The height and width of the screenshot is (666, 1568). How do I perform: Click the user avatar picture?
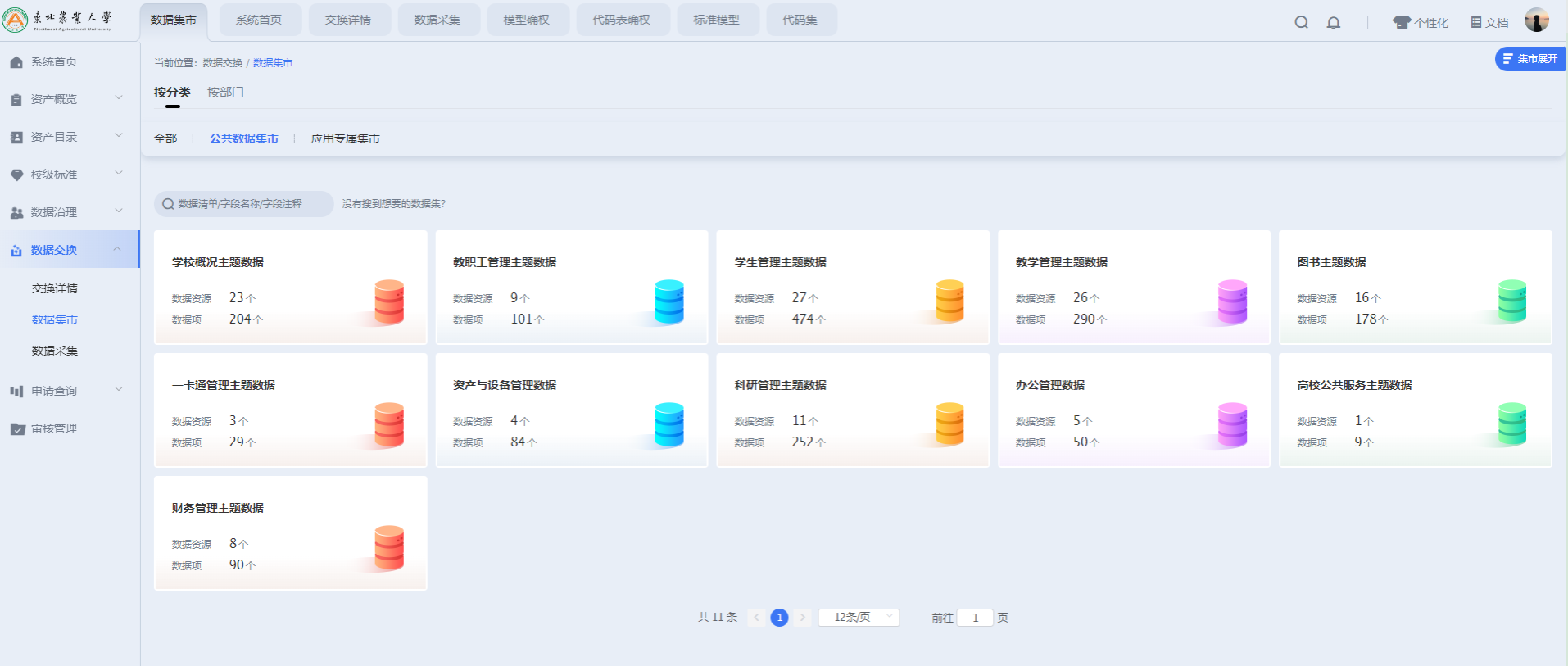point(1536,20)
